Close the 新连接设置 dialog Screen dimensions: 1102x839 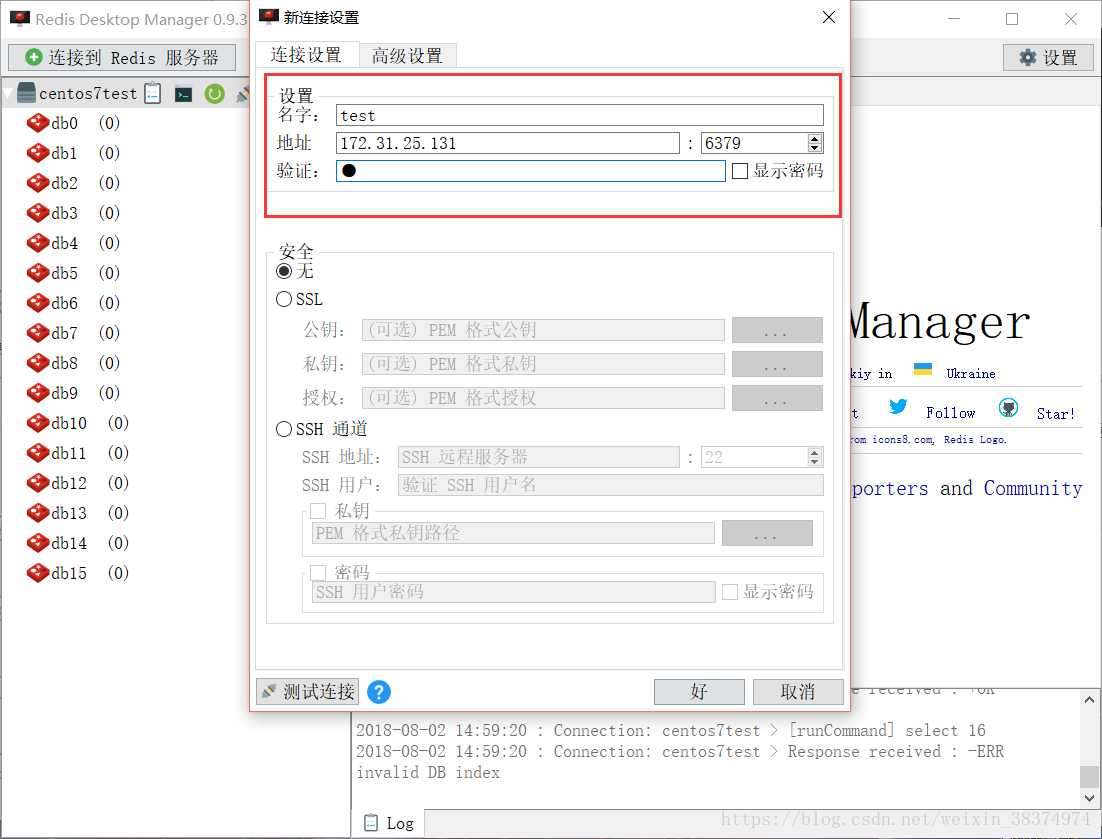[829, 18]
